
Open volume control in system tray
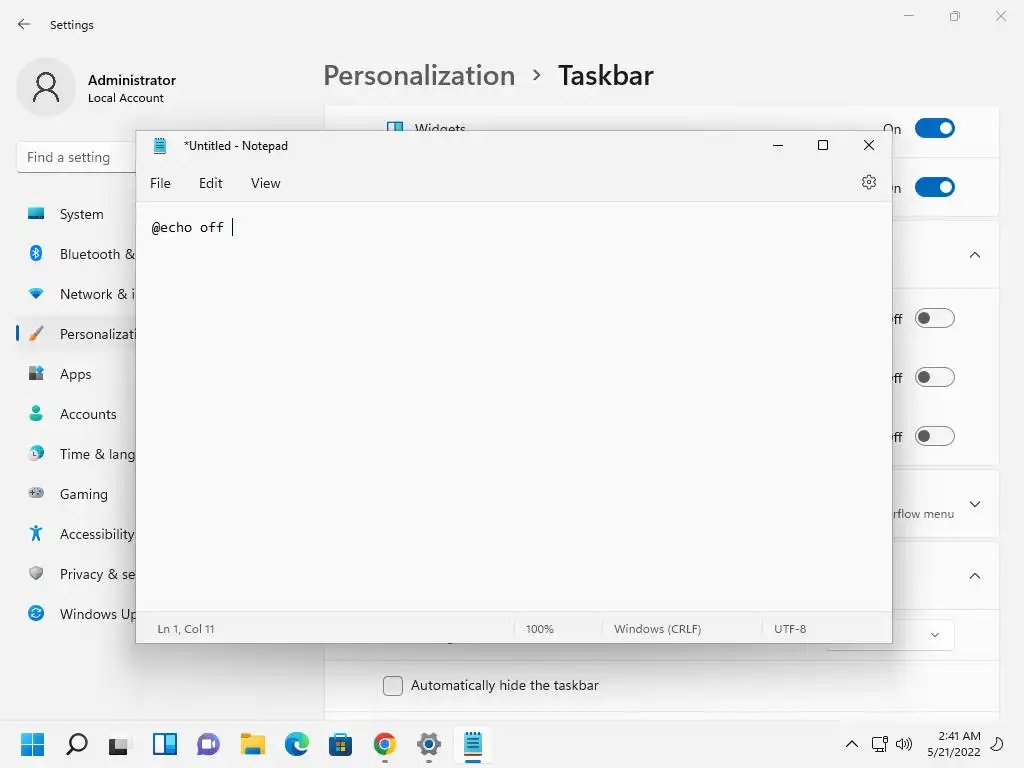[x=904, y=744]
